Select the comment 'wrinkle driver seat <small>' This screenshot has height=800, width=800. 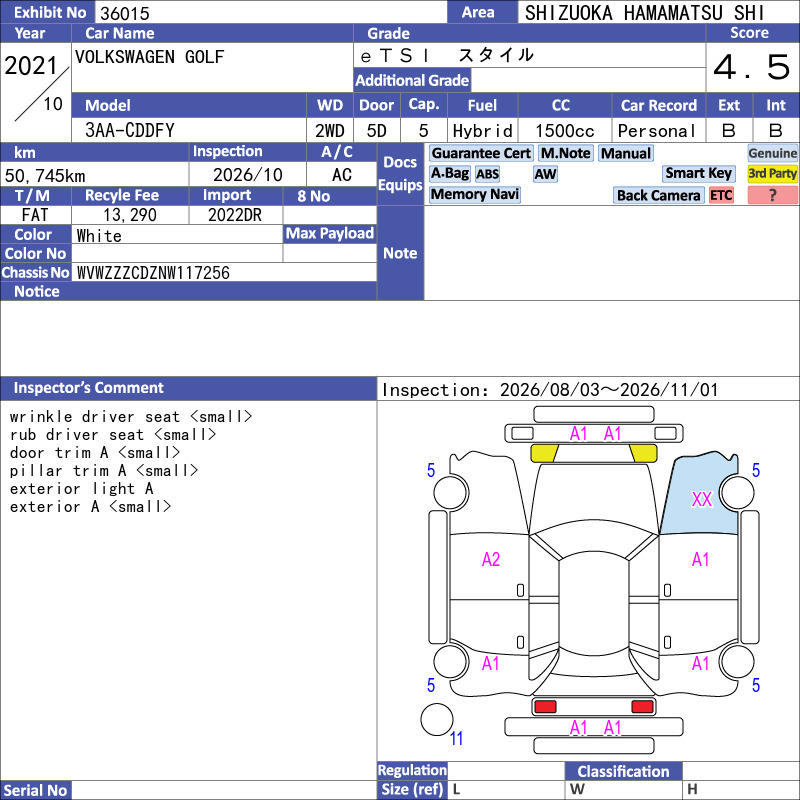point(131,417)
